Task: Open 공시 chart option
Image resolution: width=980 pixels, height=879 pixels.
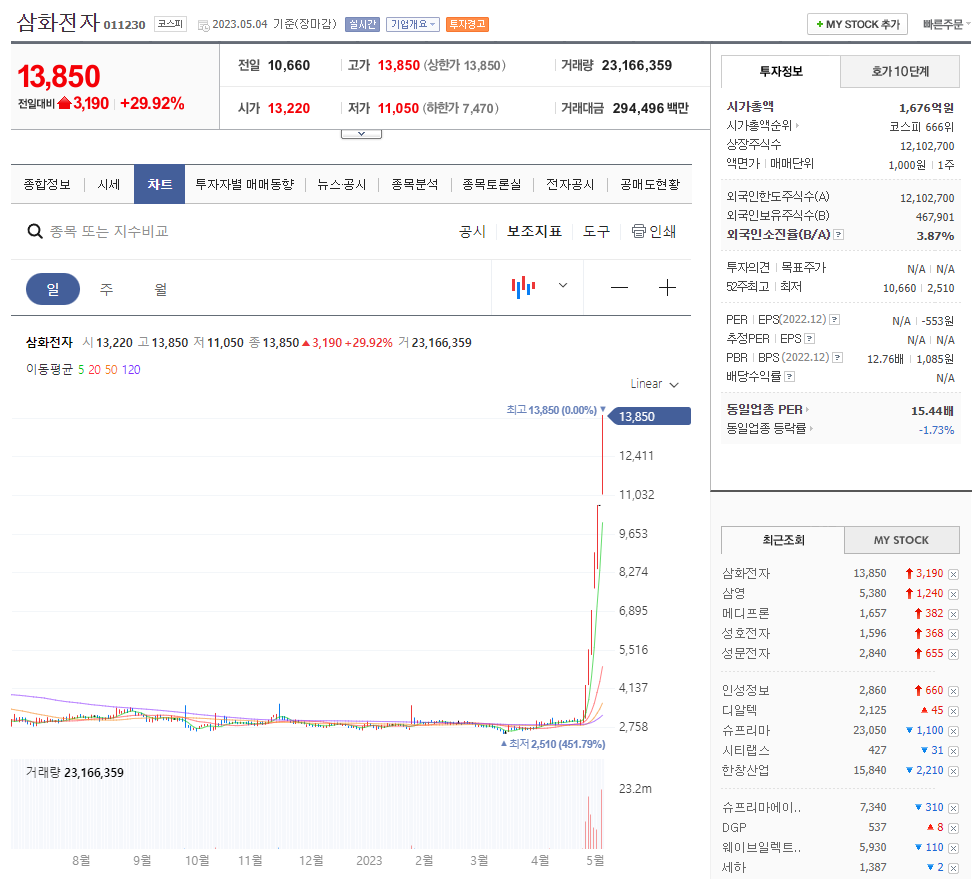Action: (x=472, y=231)
